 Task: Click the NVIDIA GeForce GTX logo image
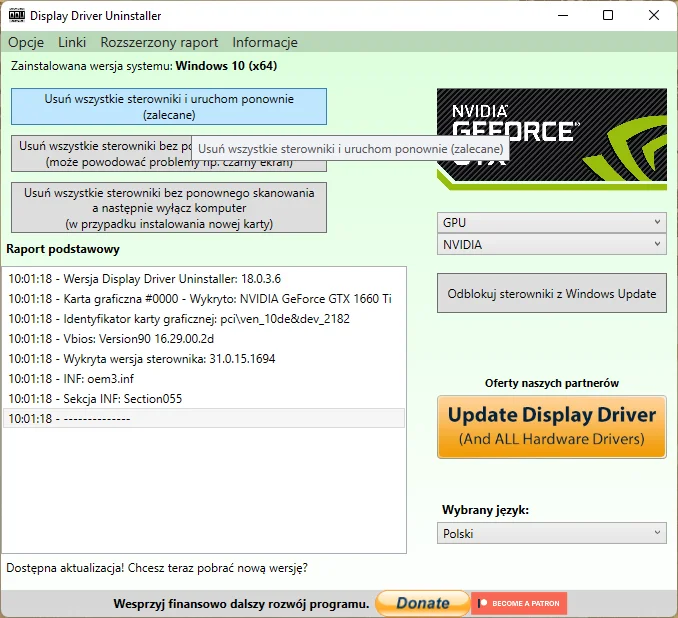552,139
